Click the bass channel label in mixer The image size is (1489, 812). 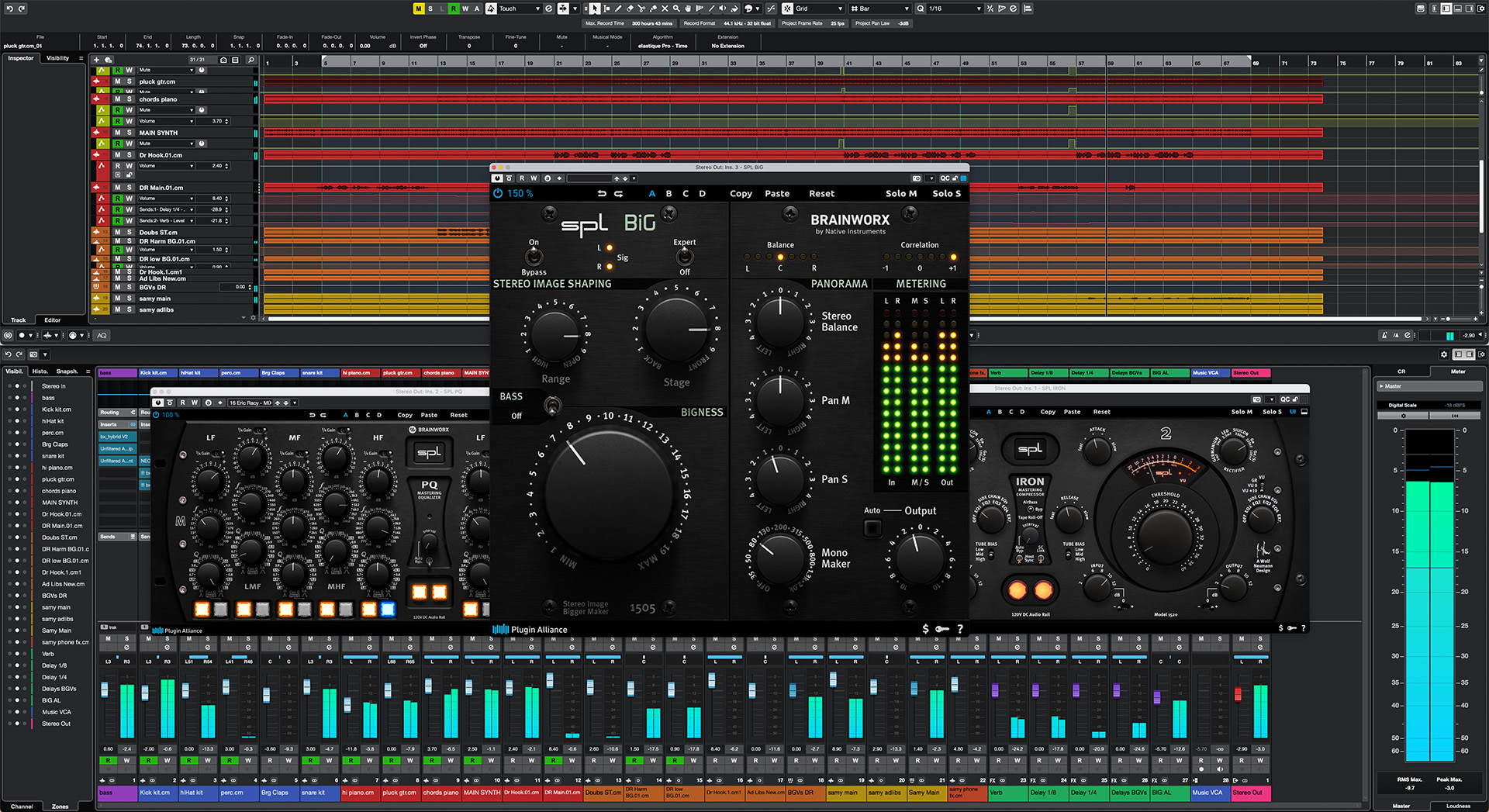(117, 793)
